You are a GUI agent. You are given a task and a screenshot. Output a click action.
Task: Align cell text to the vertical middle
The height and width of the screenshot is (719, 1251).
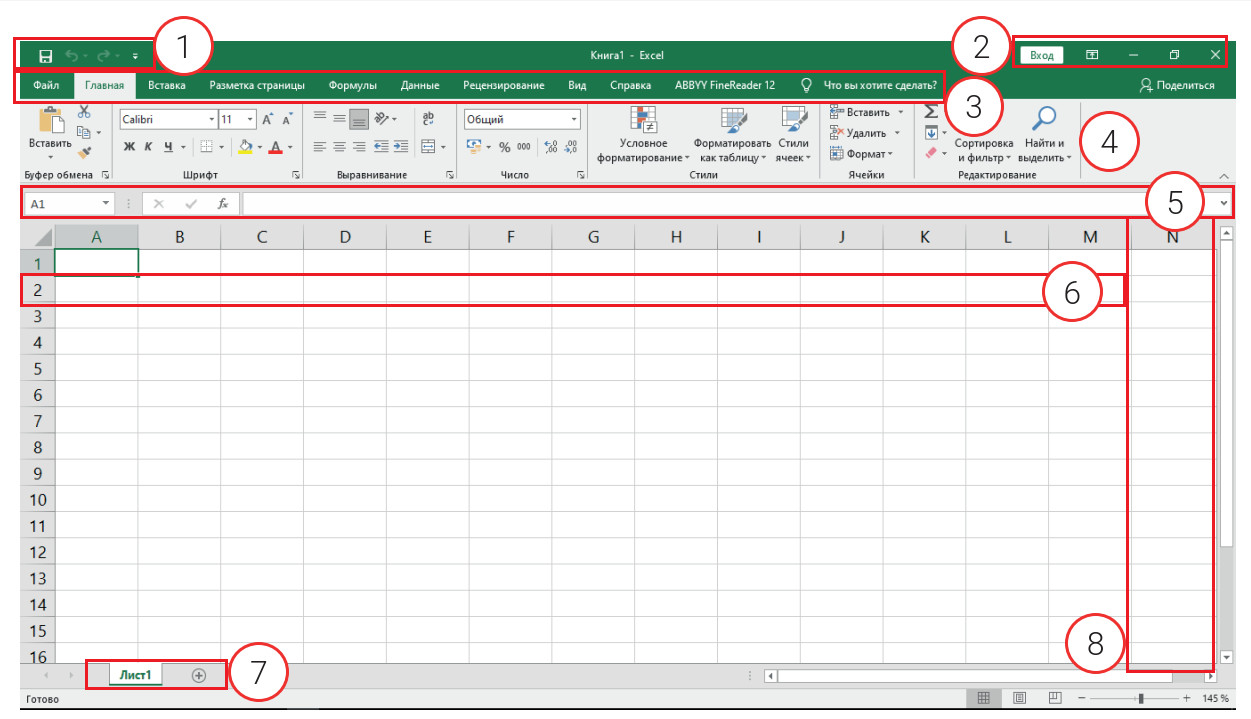click(x=339, y=119)
